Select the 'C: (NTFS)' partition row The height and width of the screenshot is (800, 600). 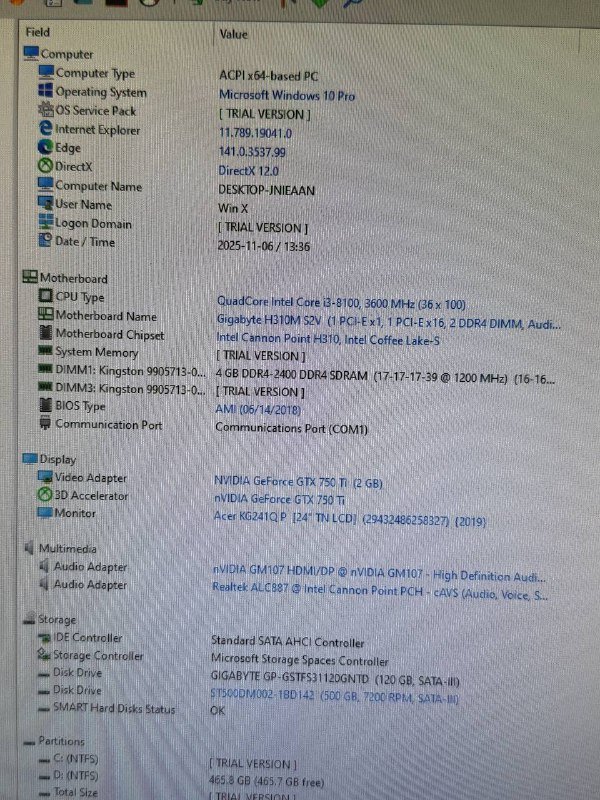pyautogui.click(x=76, y=759)
